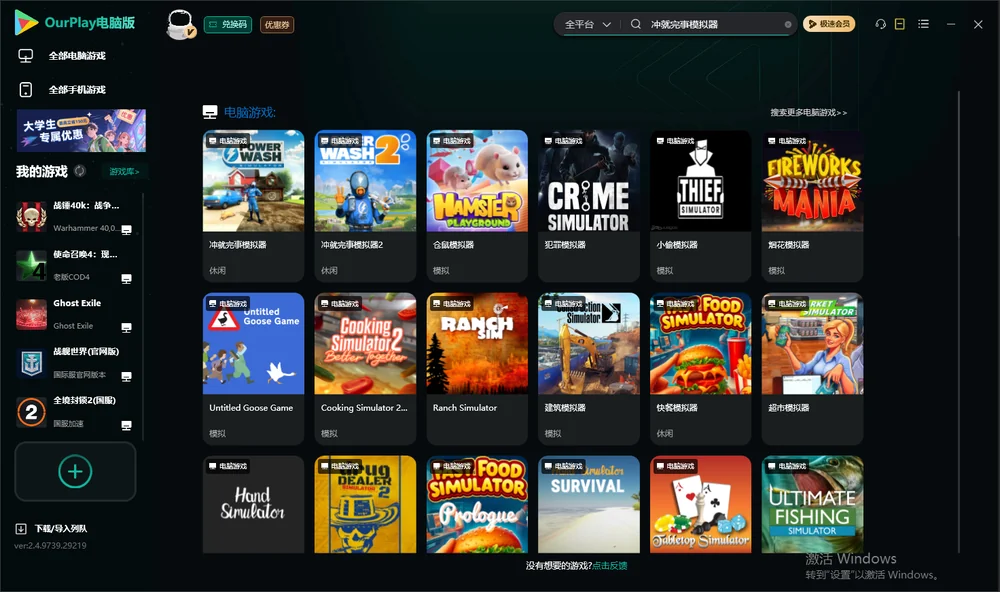Open the Ultimate Fishing Simulator card
This screenshot has width=1000, height=592.
(x=812, y=504)
